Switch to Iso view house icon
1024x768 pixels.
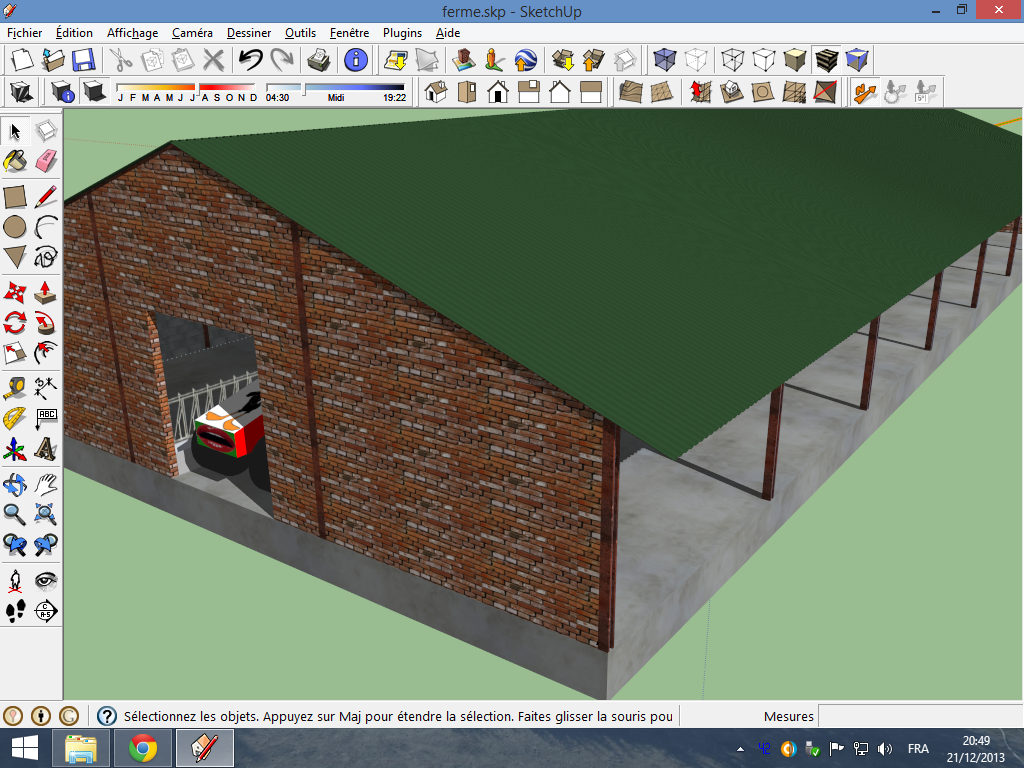[x=436, y=92]
